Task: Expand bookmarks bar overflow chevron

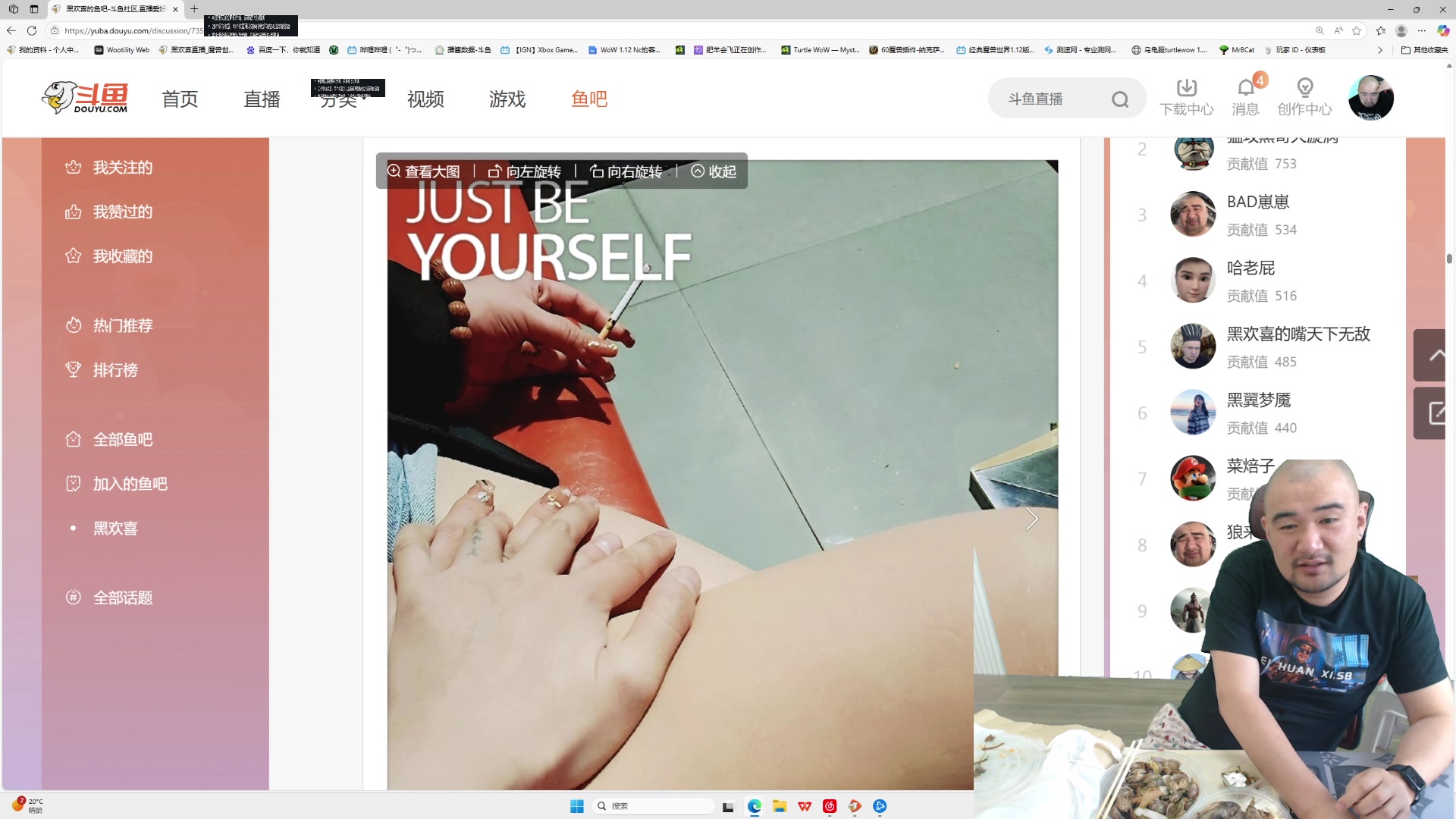Action: click(1380, 50)
